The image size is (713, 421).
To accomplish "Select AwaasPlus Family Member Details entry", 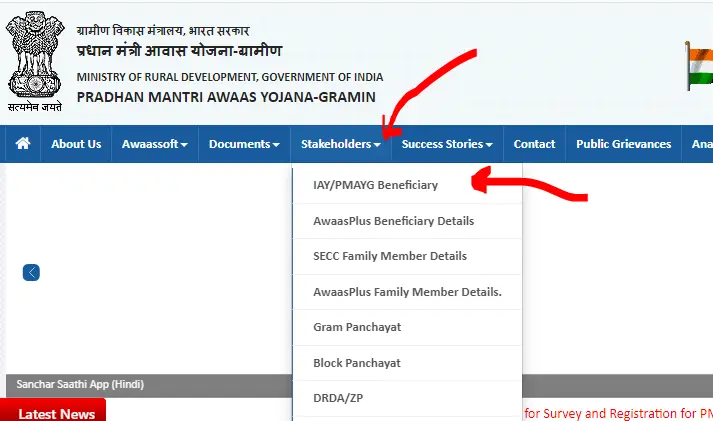I will (407, 292).
